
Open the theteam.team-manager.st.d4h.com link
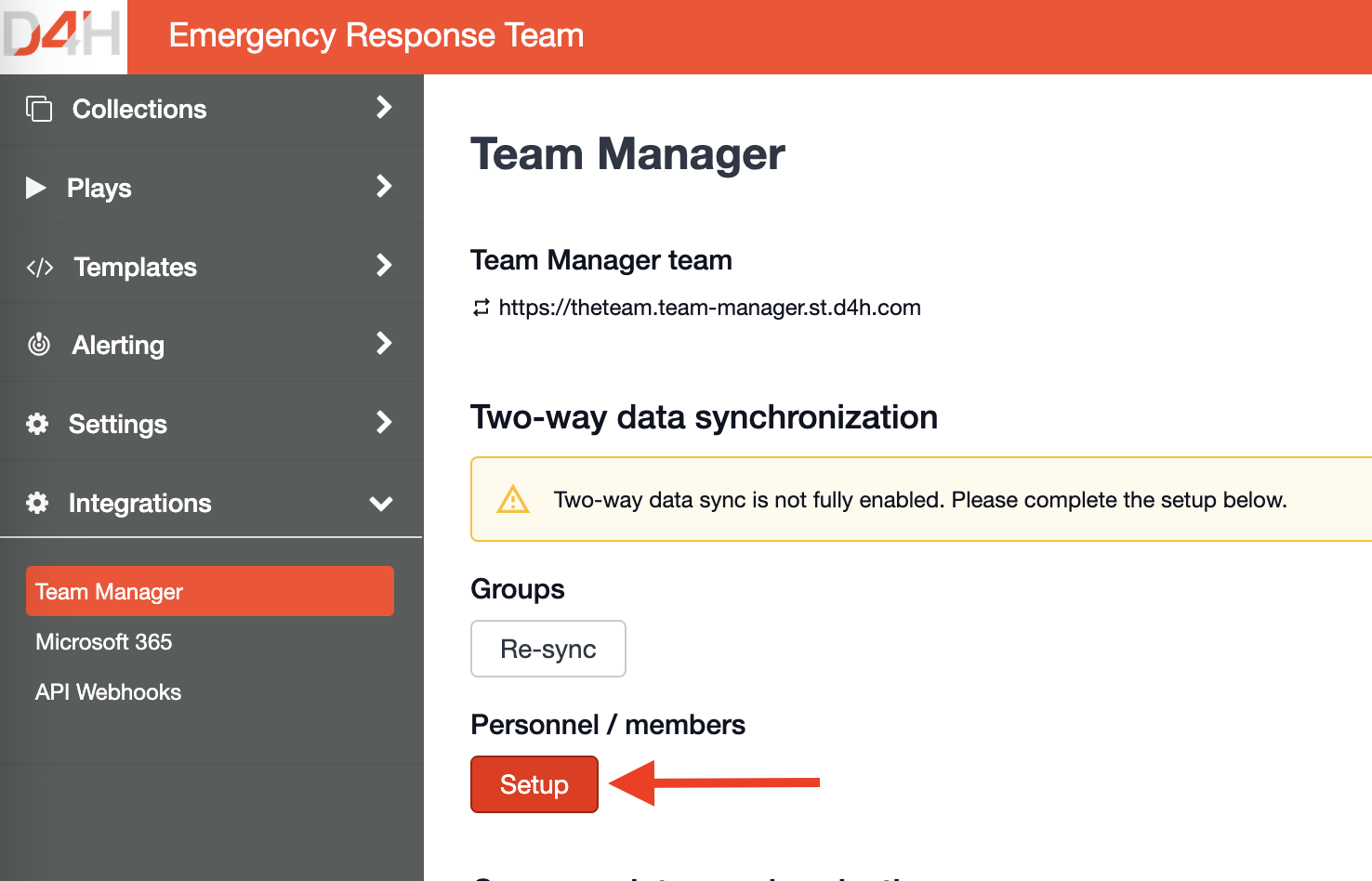click(710, 308)
